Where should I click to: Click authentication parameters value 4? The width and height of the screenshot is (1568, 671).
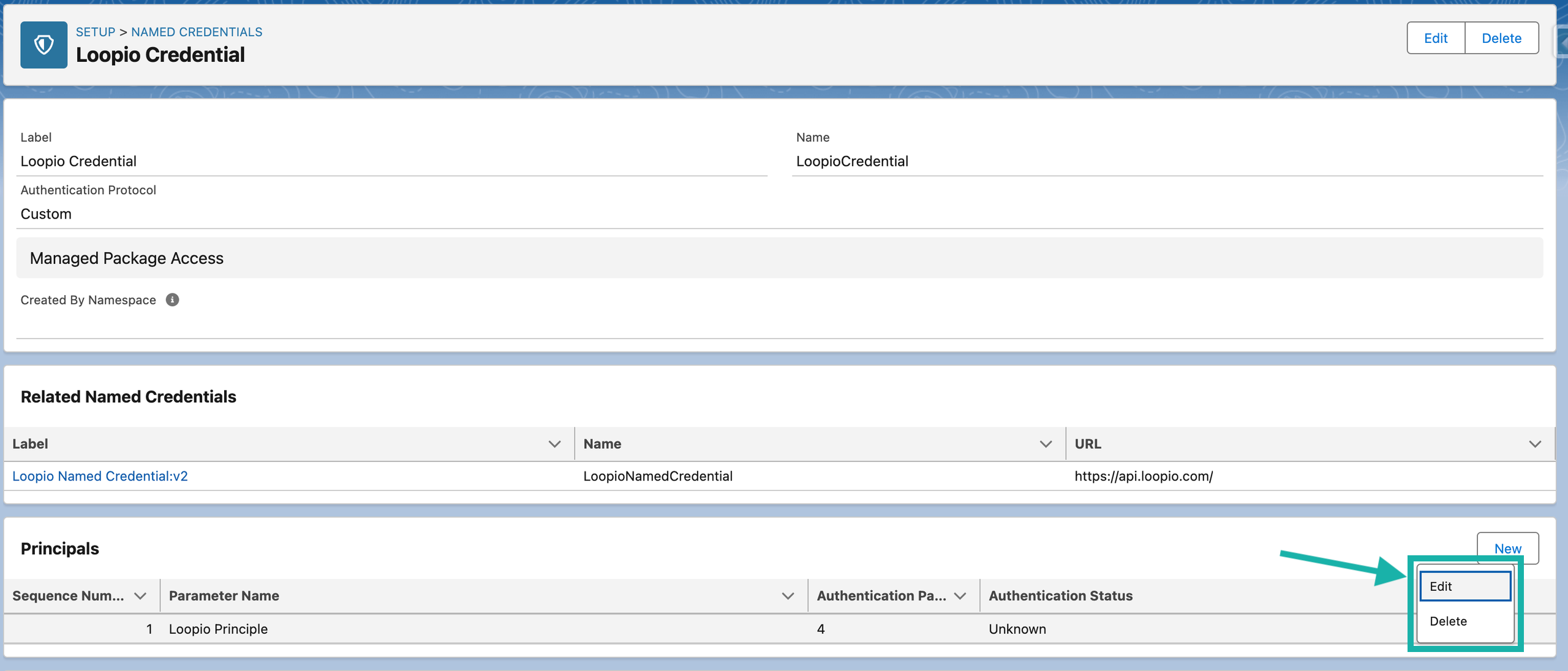pyautogui.click(x=821, y=629)
